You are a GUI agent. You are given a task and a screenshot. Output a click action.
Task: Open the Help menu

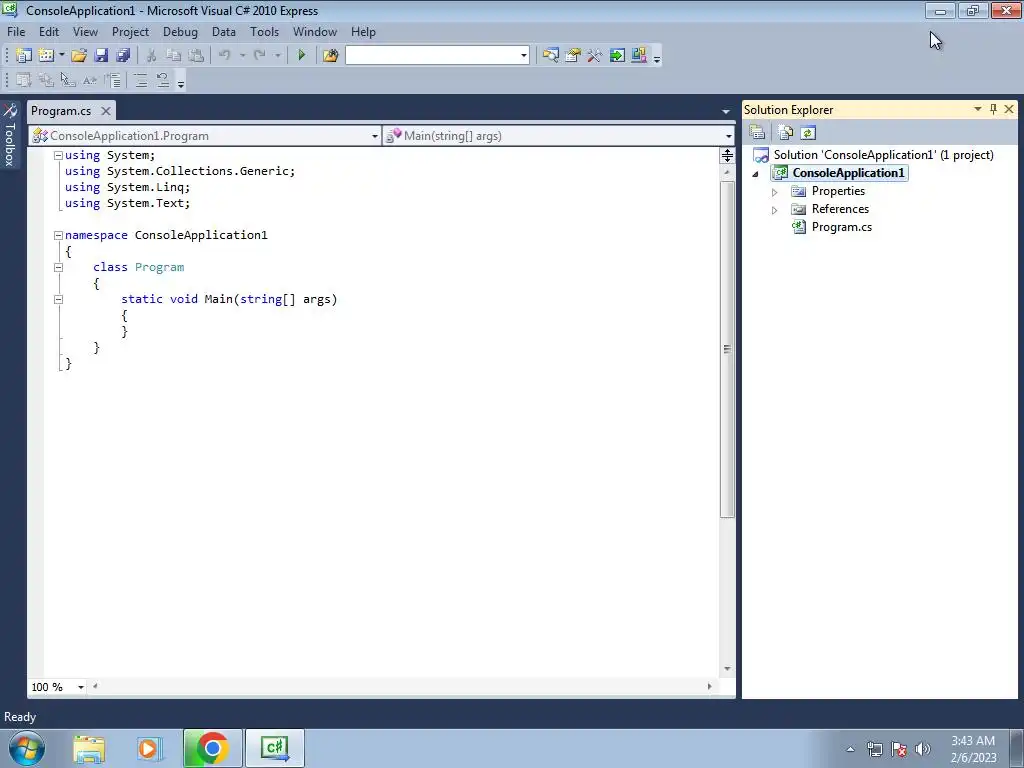363,32
